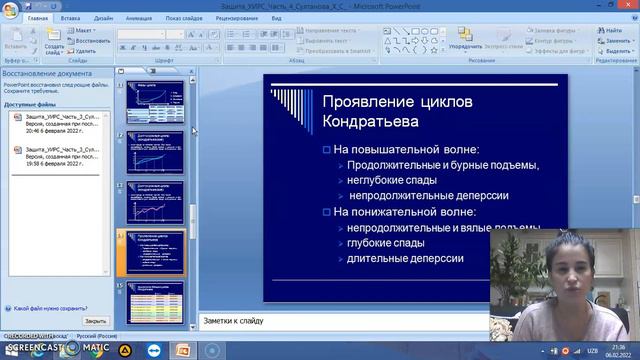Screen dimensions: 640x360
Task: Click the Восстановить slide button
Action: pyautogui.click(x=89, y=41)
